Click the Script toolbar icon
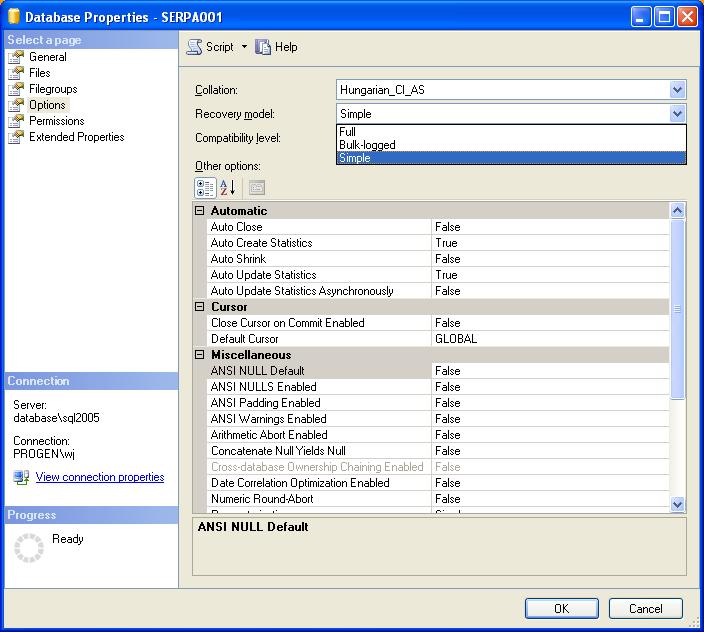704x632 pixels. point(195,47)
